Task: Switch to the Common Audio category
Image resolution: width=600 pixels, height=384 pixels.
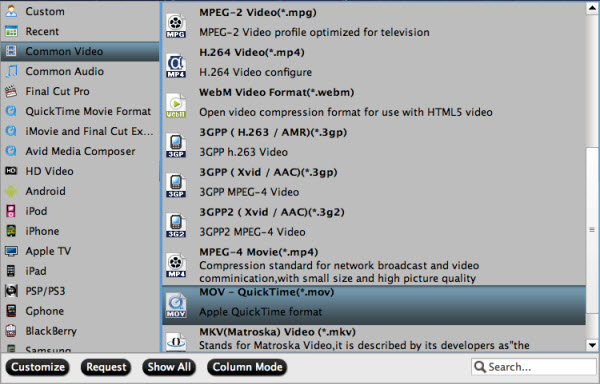Action: coord(80,71)
